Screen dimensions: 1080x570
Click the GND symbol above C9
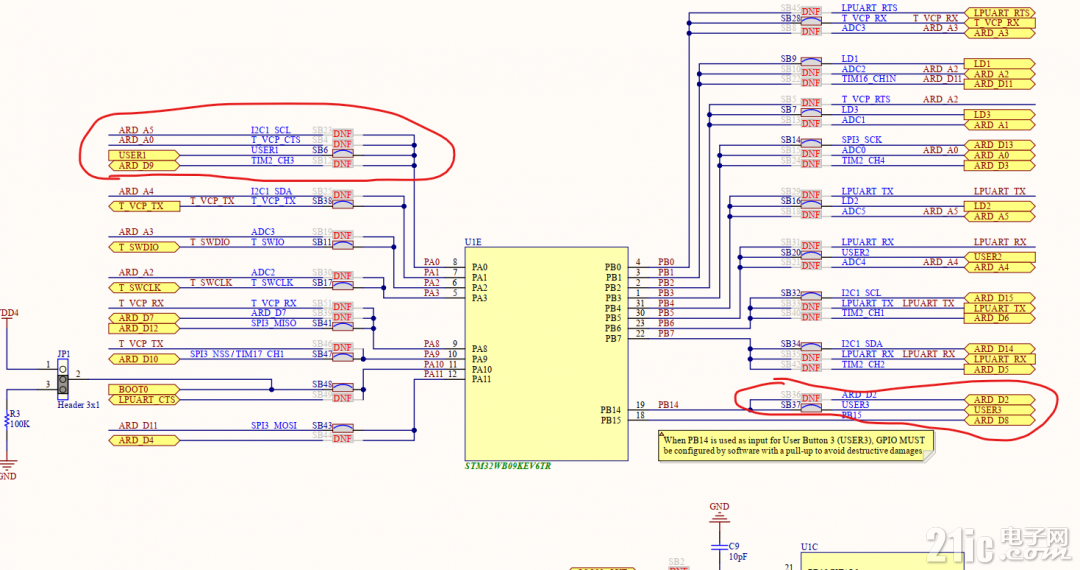[719, 511]
